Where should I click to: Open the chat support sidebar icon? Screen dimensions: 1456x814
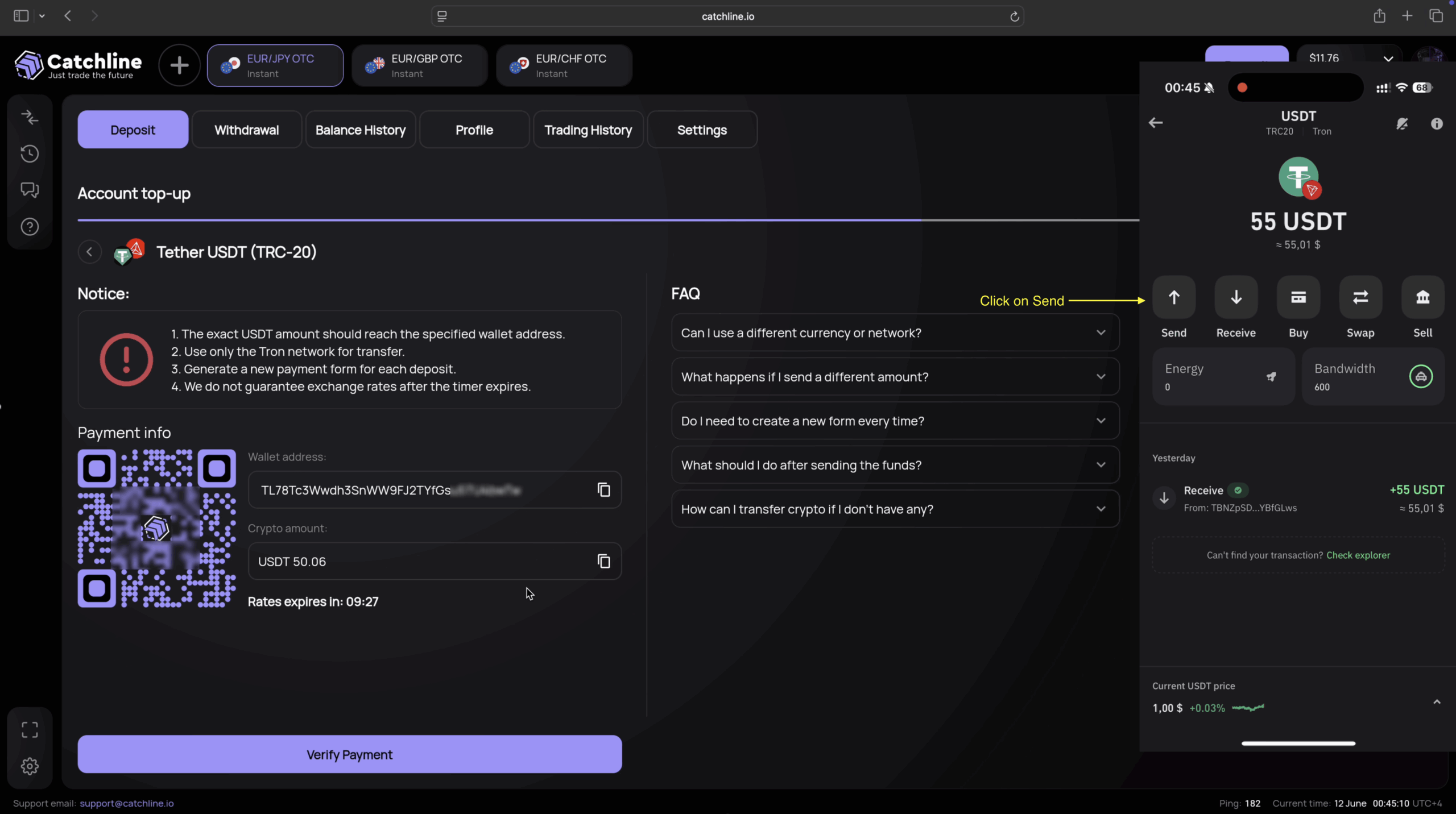tap(30, 190)
